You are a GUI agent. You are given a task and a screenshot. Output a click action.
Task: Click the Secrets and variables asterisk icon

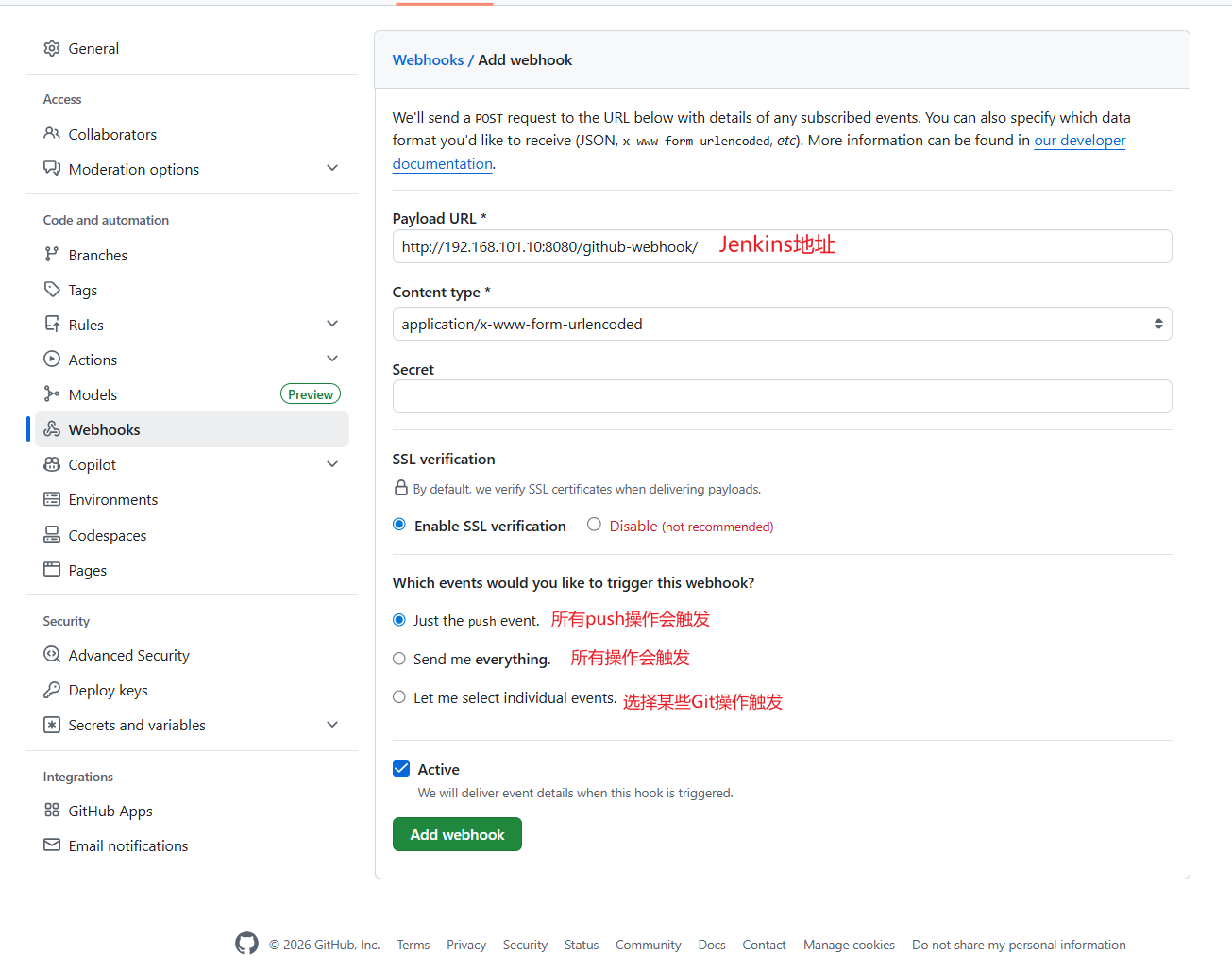point(52,725)
